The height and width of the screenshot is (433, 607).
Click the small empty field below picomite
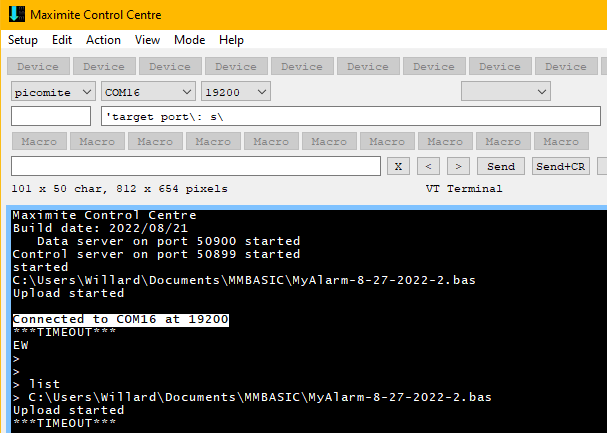pyautogui.click(x=50, y=117)
